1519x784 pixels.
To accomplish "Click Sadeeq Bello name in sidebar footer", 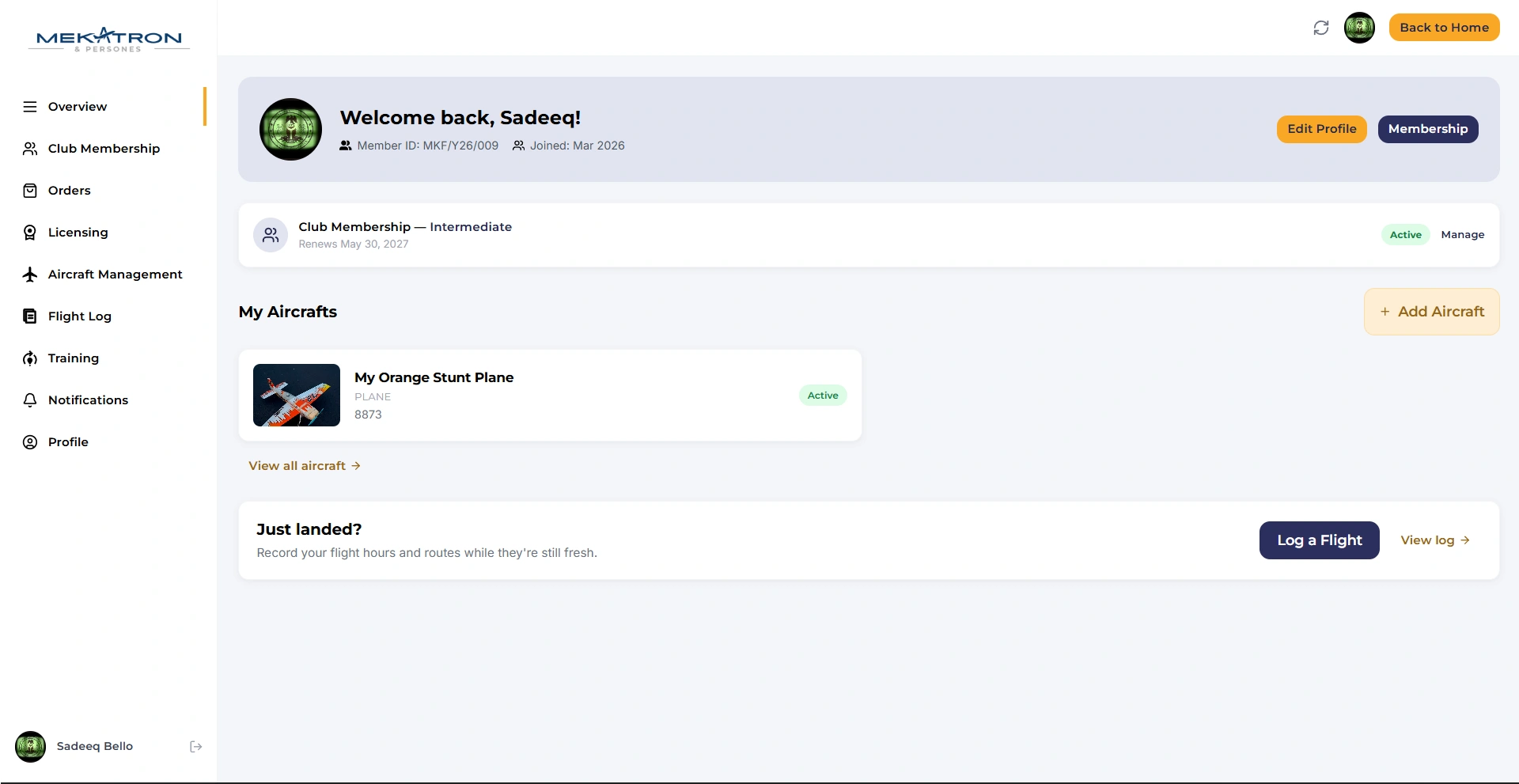I will click(x=95, y=747).
